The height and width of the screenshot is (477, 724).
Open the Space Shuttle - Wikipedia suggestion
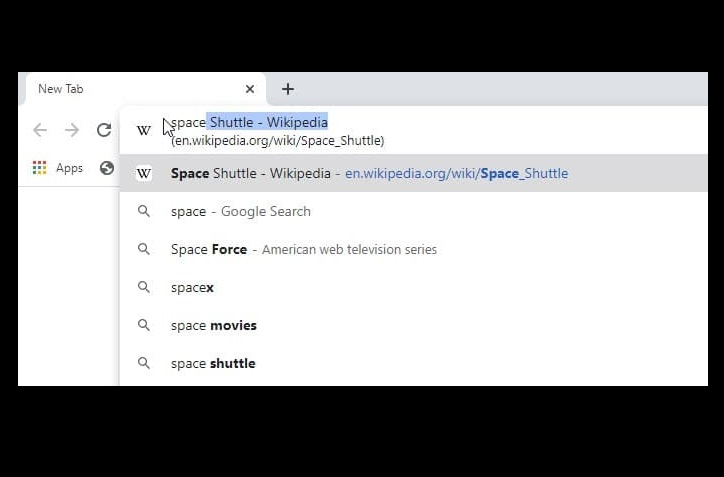pyautogui.click(x=413, y=174)
